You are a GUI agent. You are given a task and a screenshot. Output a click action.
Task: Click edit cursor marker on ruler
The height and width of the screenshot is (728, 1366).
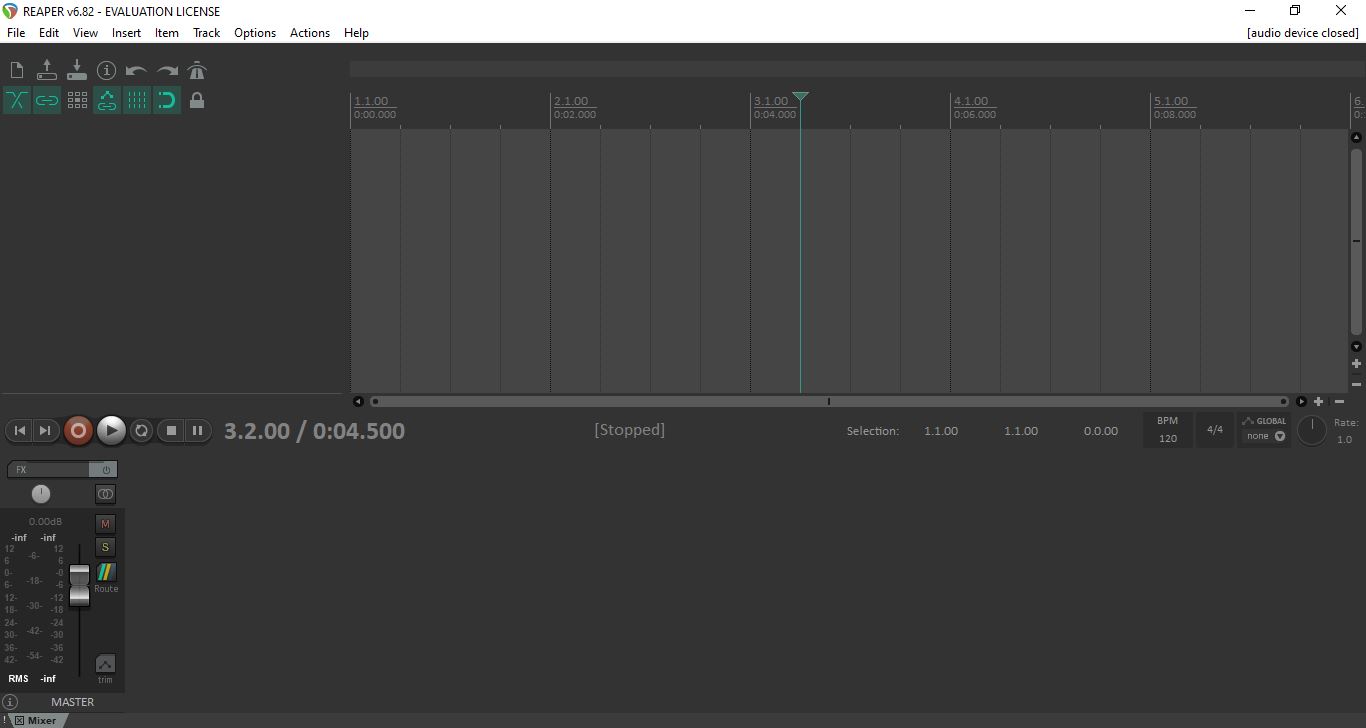[800, 97]
